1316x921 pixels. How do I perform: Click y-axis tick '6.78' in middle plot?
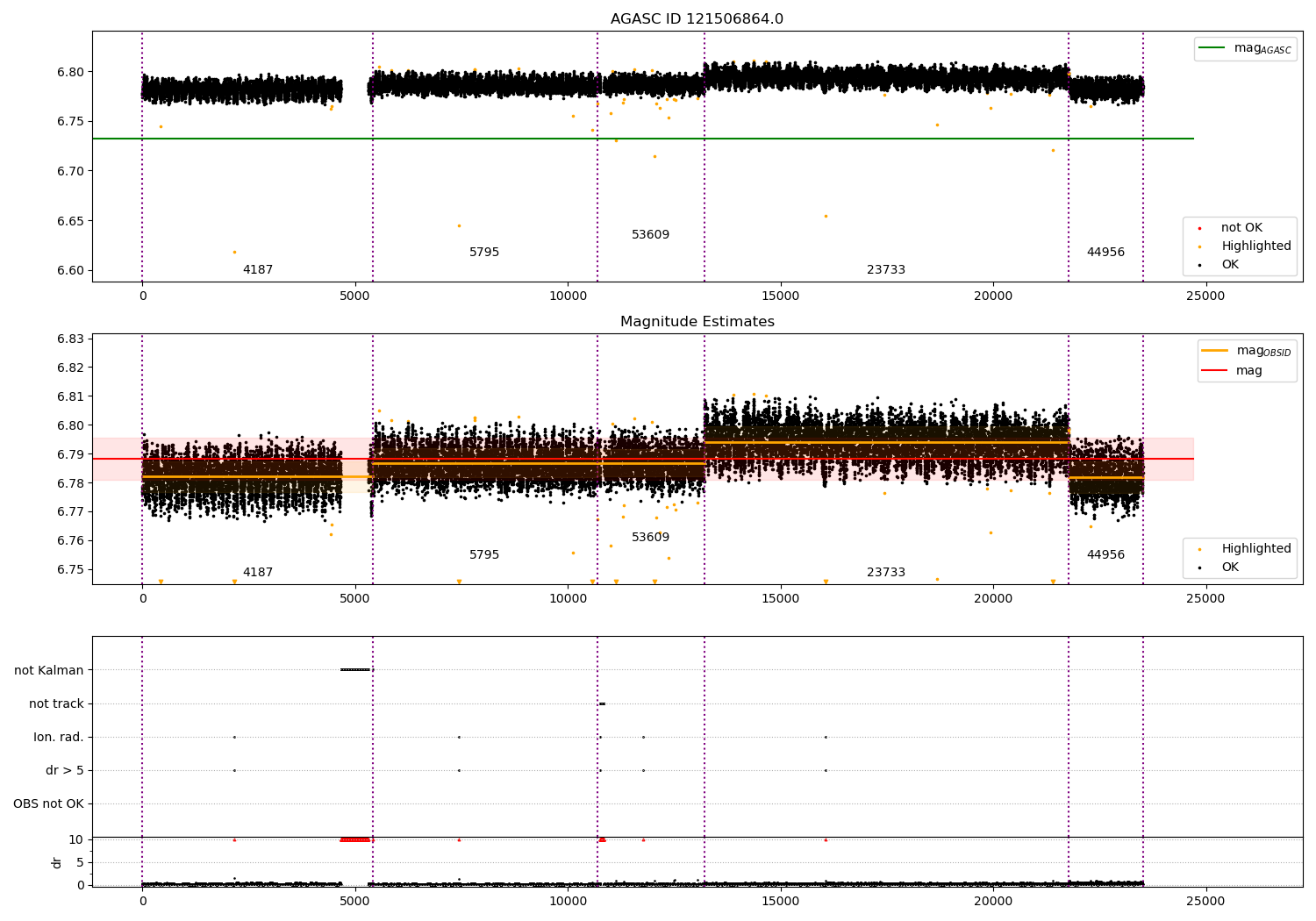69,484
